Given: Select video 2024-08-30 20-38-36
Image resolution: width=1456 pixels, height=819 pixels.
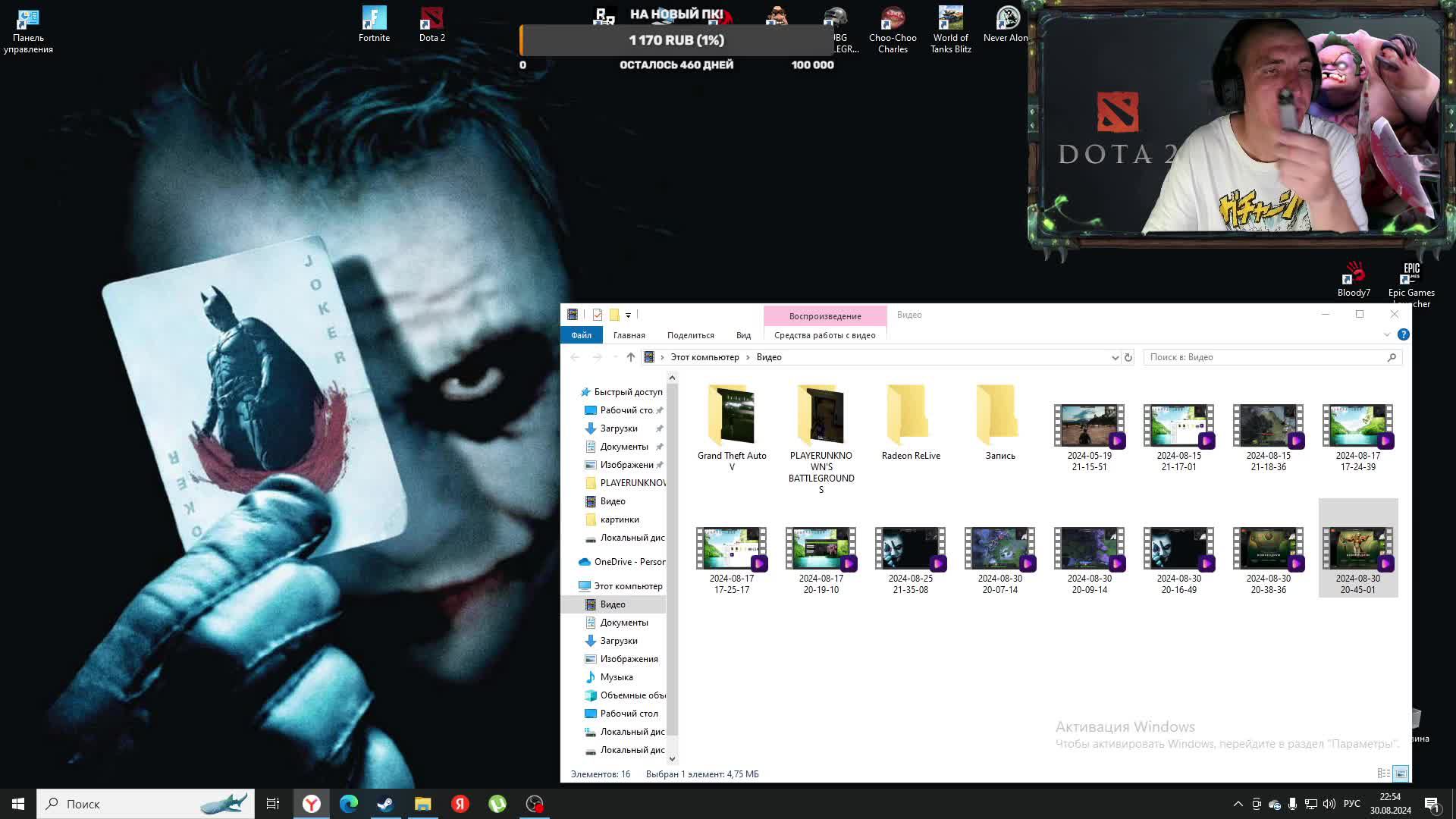Looking at the screenshot, I should tap(1269, 560).
